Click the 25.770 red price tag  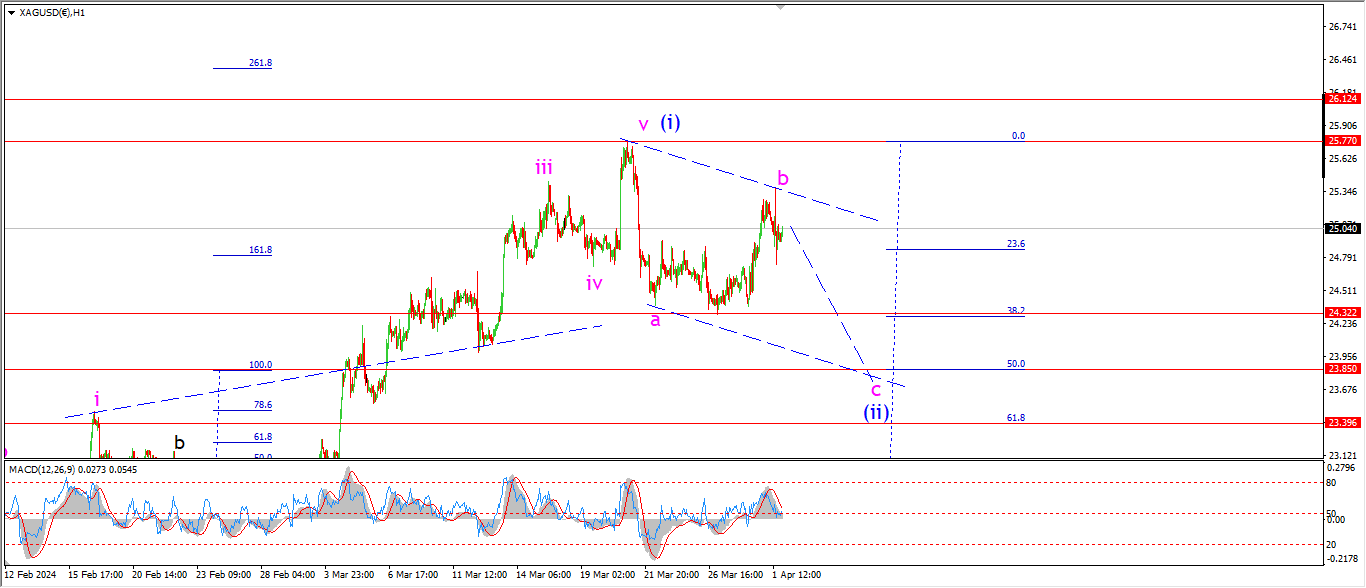point(1341,142)
